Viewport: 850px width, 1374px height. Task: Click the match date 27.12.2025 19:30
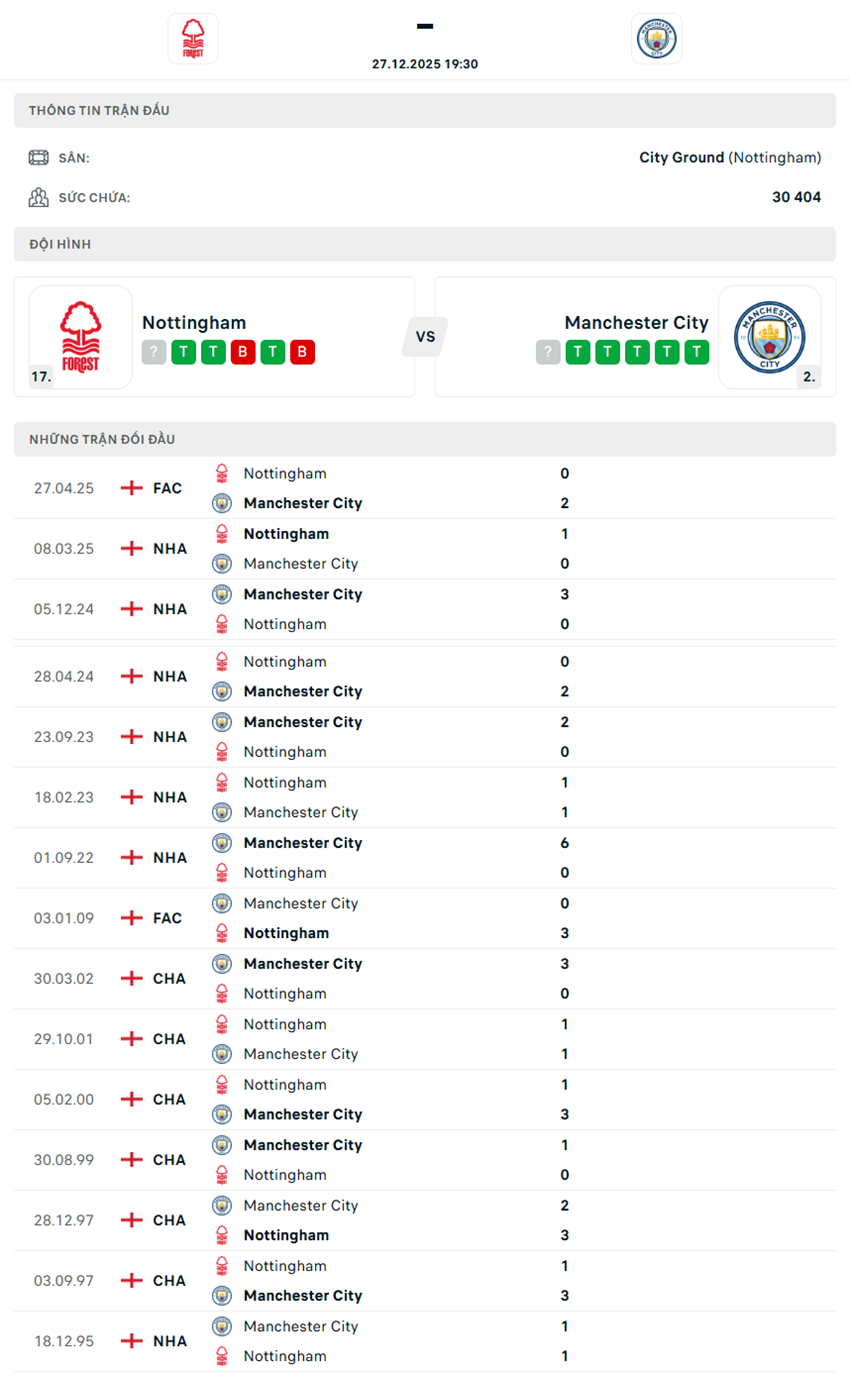click(x=425, y=63)
